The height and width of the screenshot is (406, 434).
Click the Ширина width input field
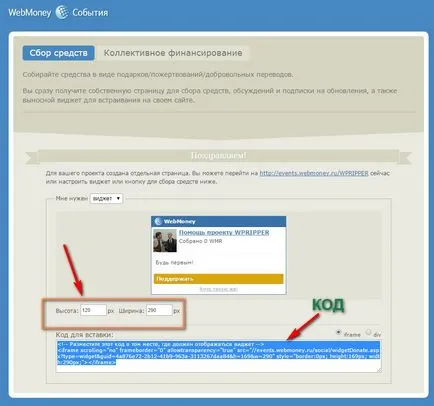pos(159,310)
